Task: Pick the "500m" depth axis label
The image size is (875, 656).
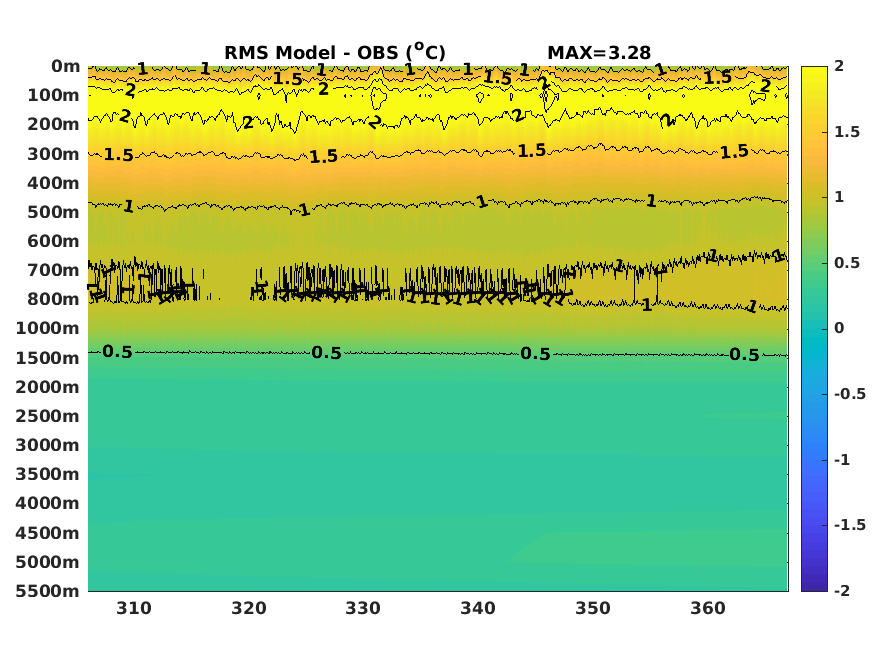Action: coord(53,212)
